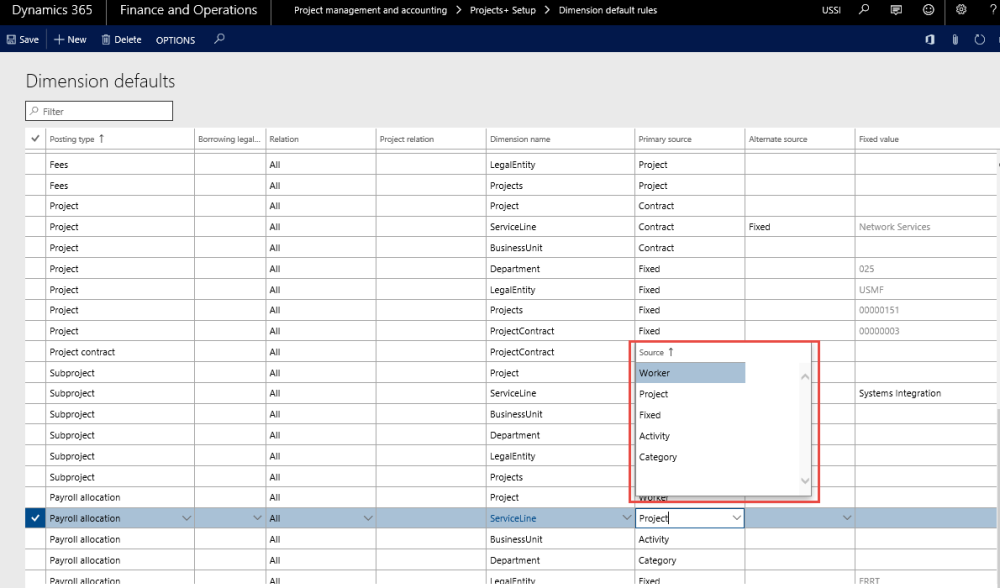Click the ServiceLine link in selected row
1000x588 pixels.
513,518
